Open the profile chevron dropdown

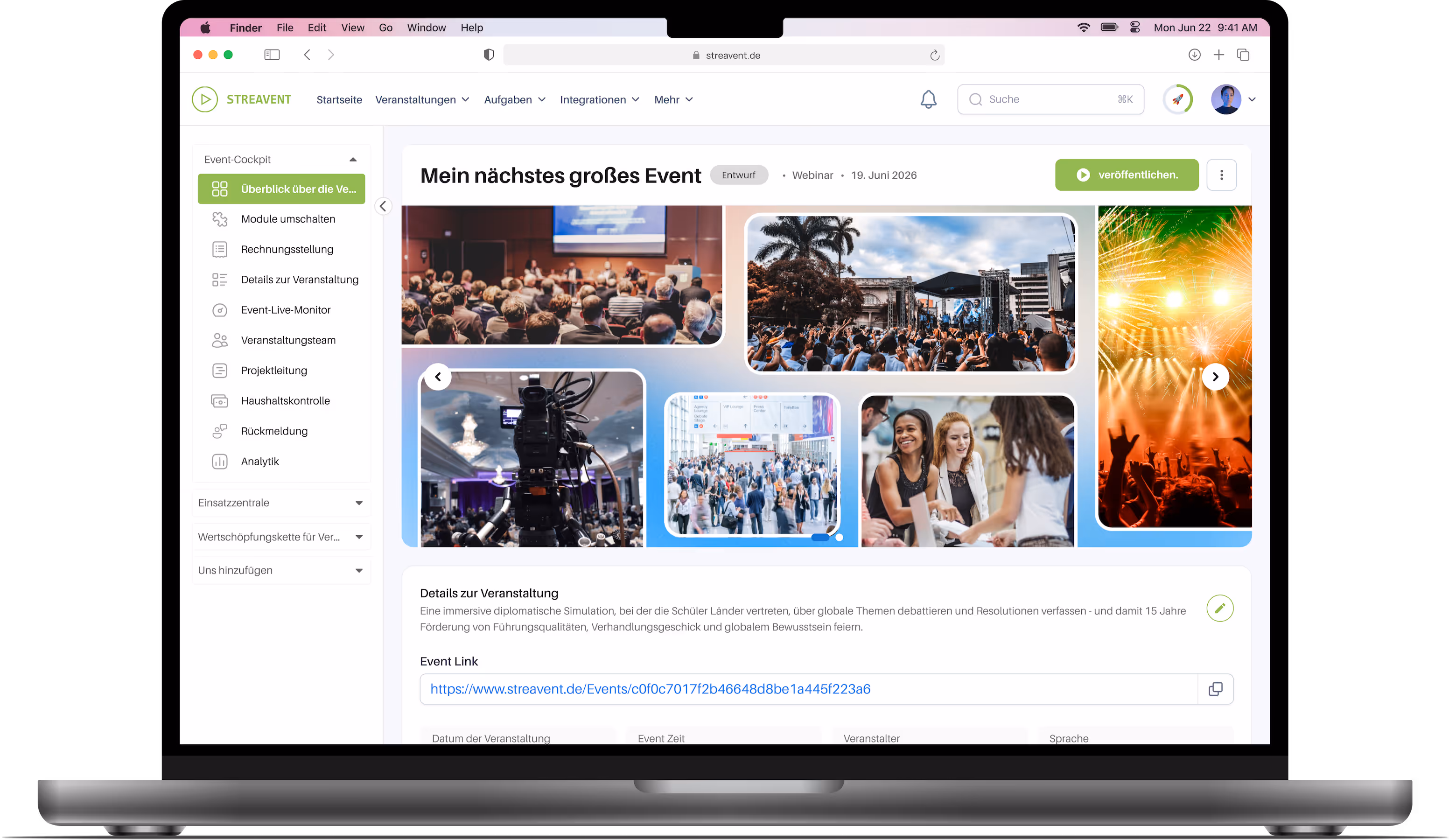[1252, 99]
